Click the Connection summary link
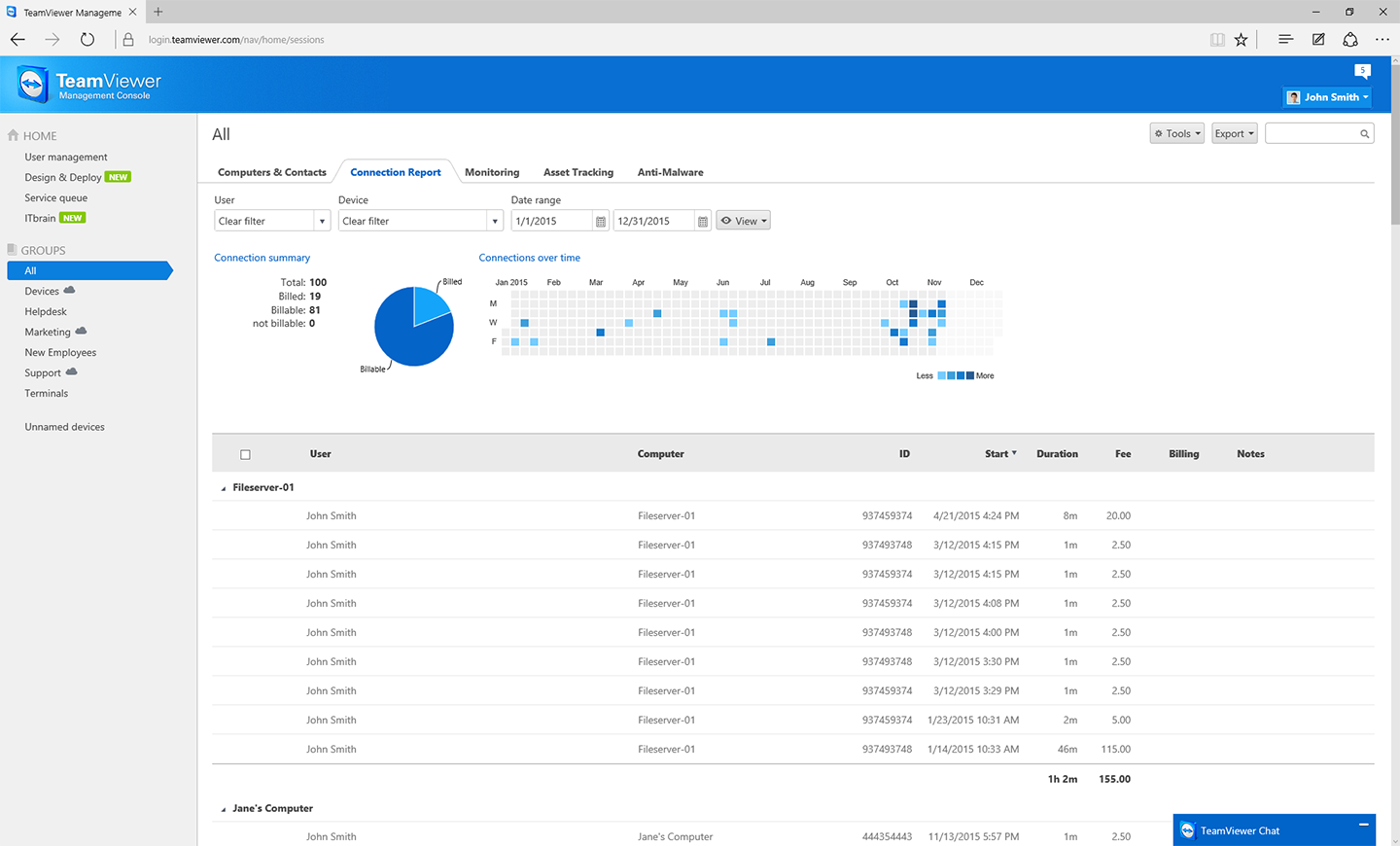This screenshot has height=846, width=1400. 262,257
